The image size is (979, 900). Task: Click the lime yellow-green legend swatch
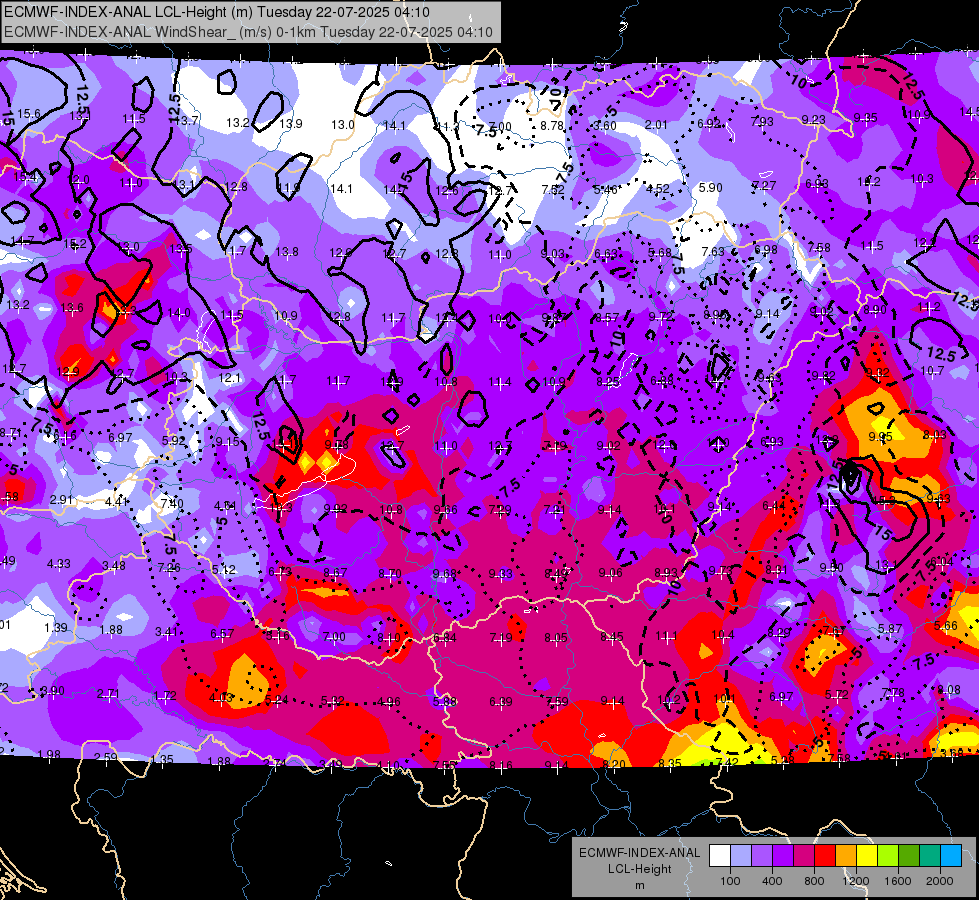(888, 855)
